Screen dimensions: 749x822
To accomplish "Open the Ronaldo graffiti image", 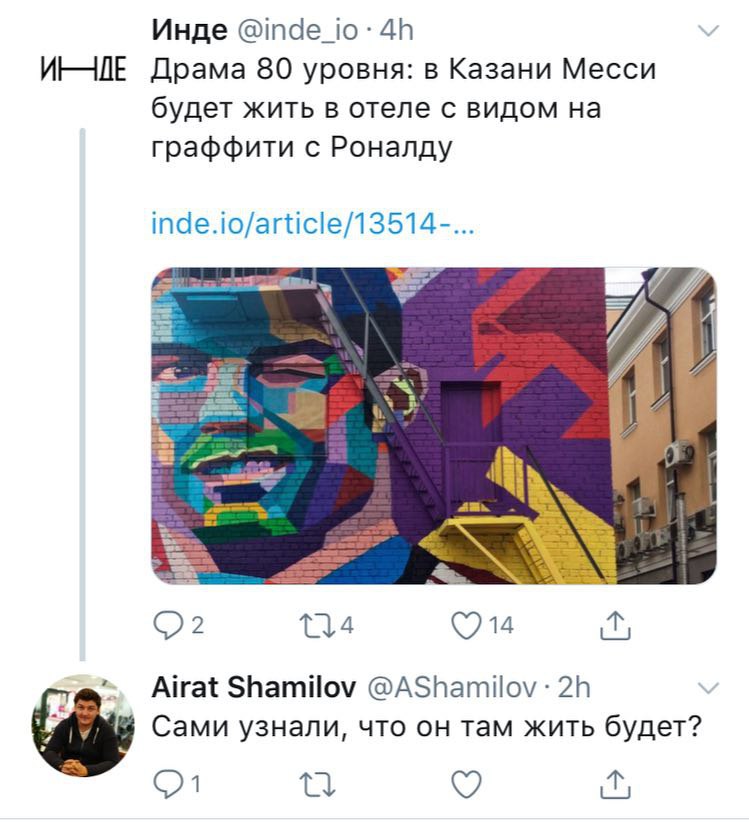I will (x=433, y=426).
